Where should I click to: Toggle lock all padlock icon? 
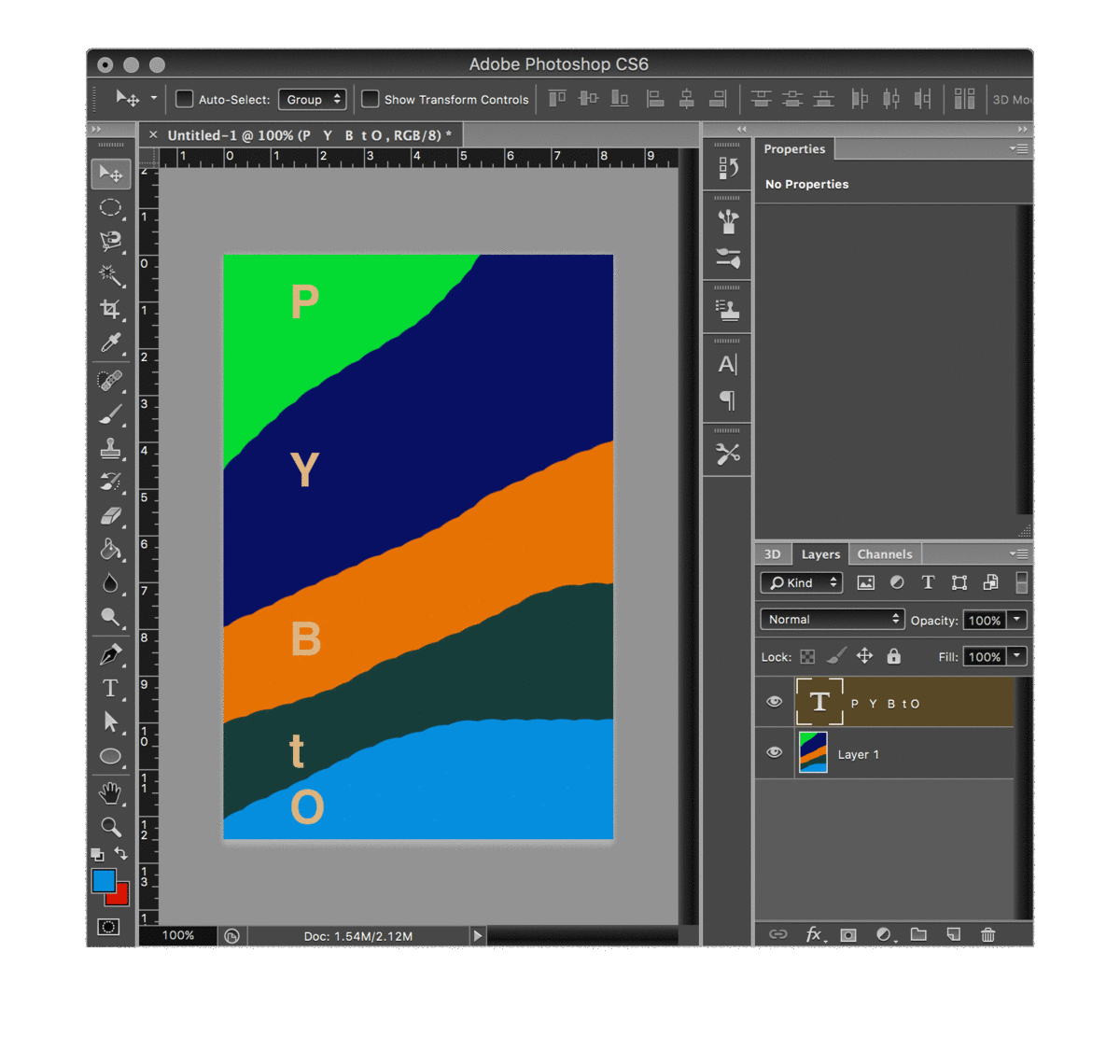click(894, 656)
